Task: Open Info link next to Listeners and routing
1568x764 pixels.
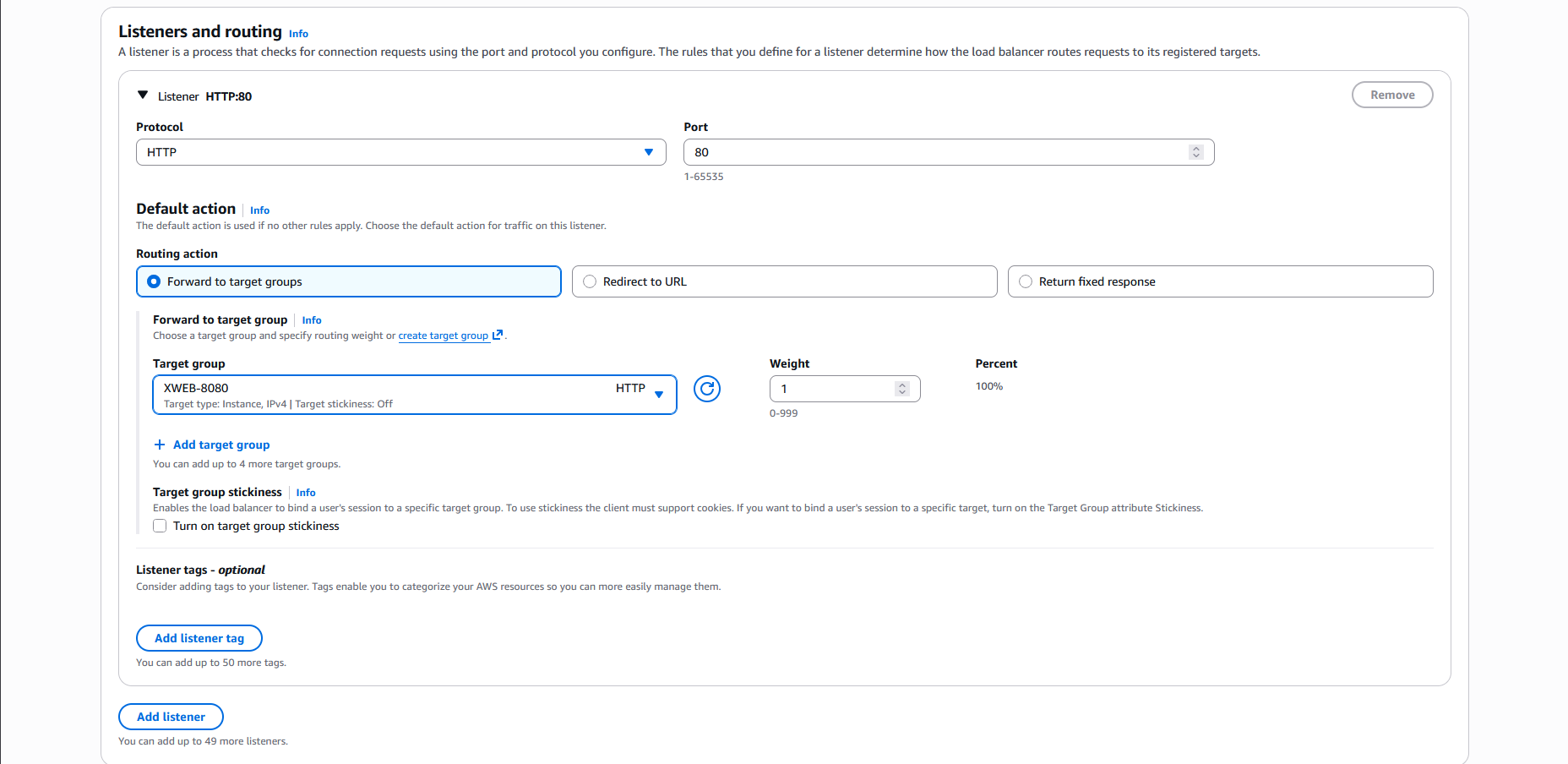Action: [x=298, y=34]
